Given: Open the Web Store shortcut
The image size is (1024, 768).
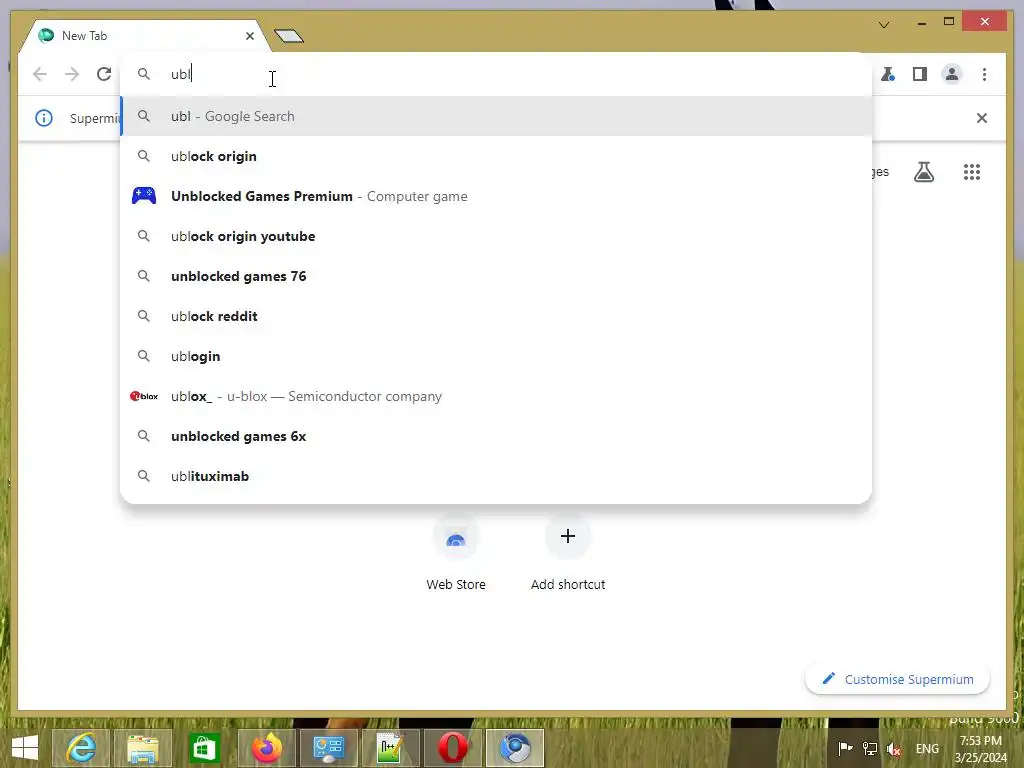Looking at the screenshot, I should click(456, 552).
